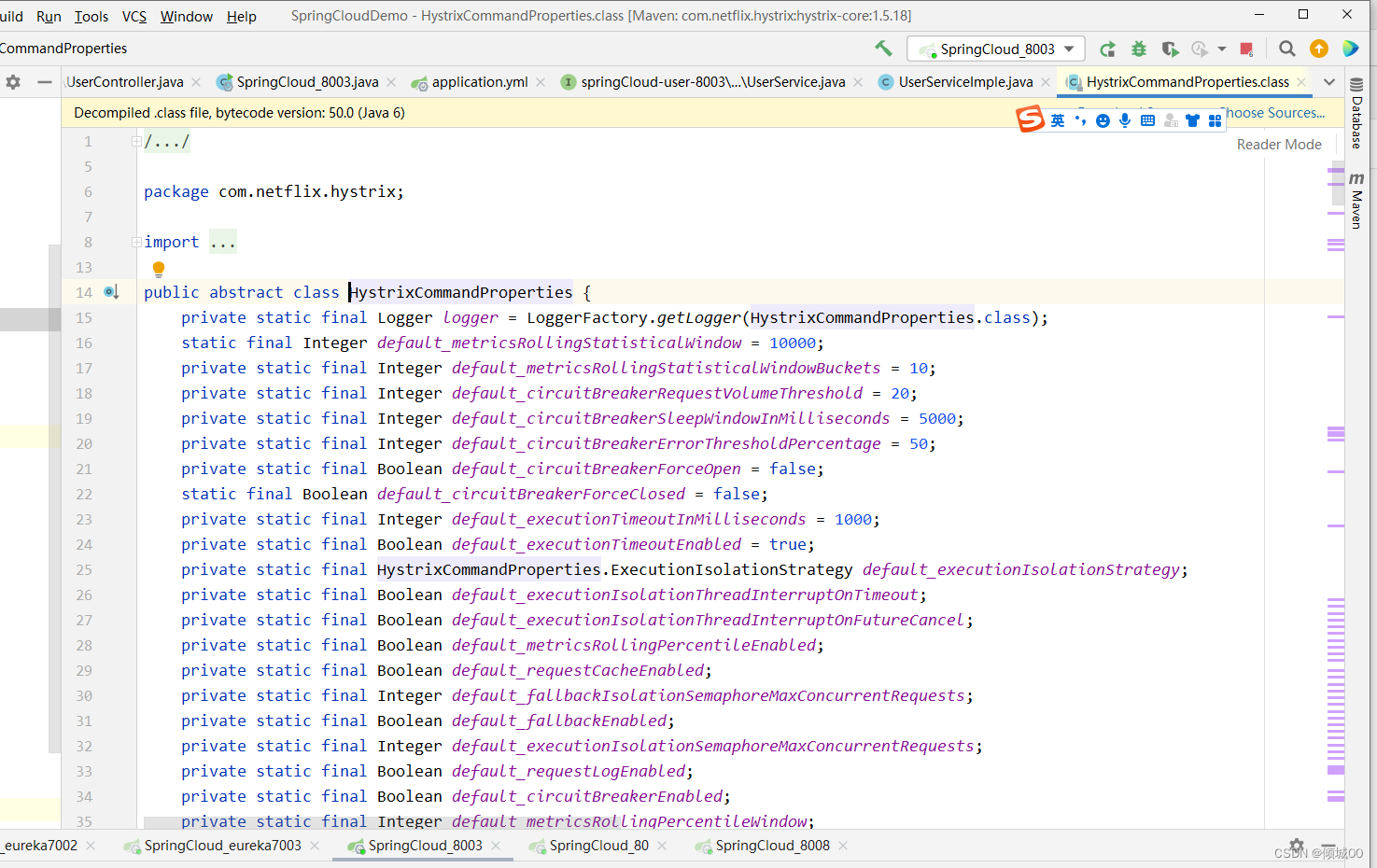This screenshot has height=868, width=1377.
Task: Open the Window menu
Action: point(187,16)
